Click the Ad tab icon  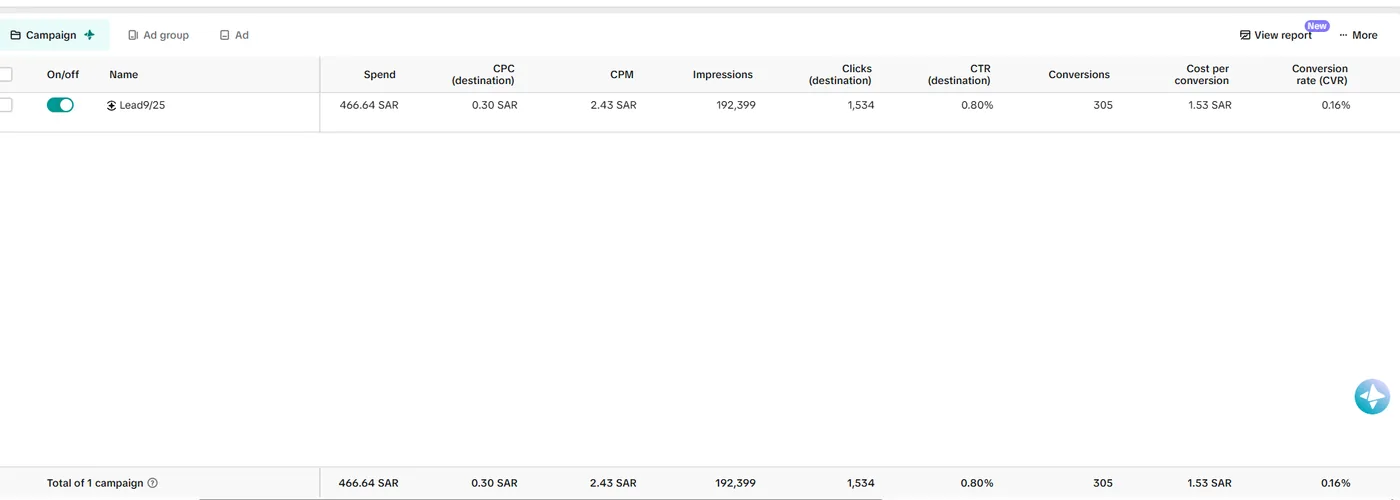225,35
